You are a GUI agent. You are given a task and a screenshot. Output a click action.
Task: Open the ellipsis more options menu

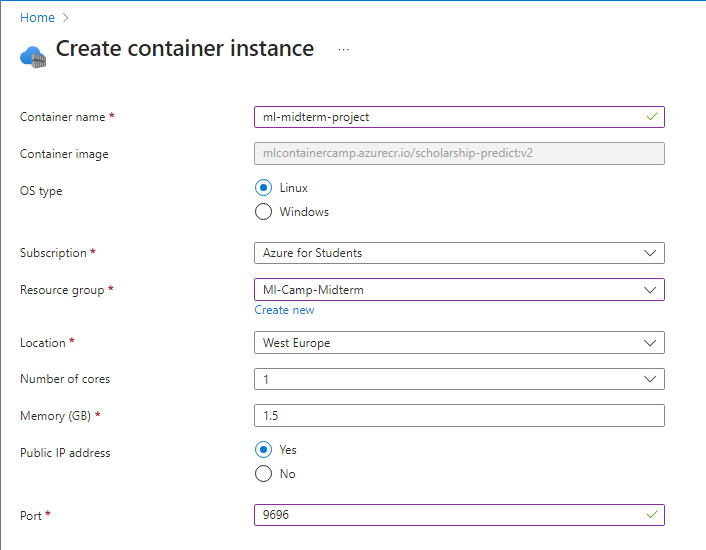[344, 49]
